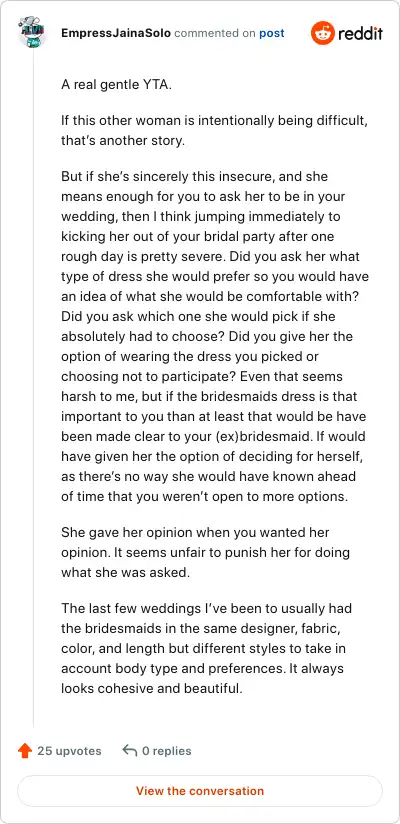Click paragraph starting 'She gave her opinion'

click(206, 552)
